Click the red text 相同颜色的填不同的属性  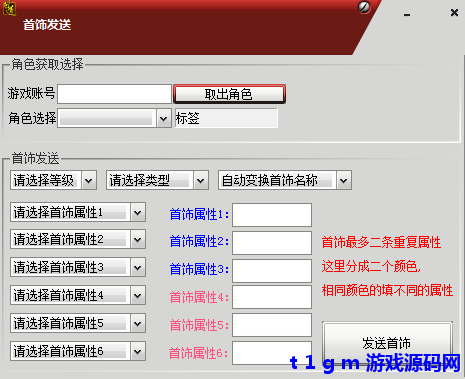(x=387, y=290)
